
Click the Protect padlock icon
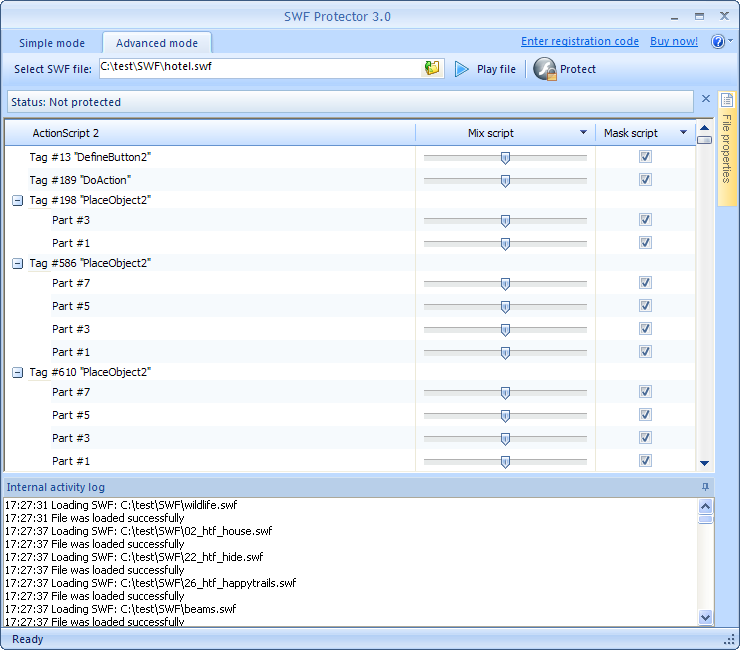click(544, 69)
